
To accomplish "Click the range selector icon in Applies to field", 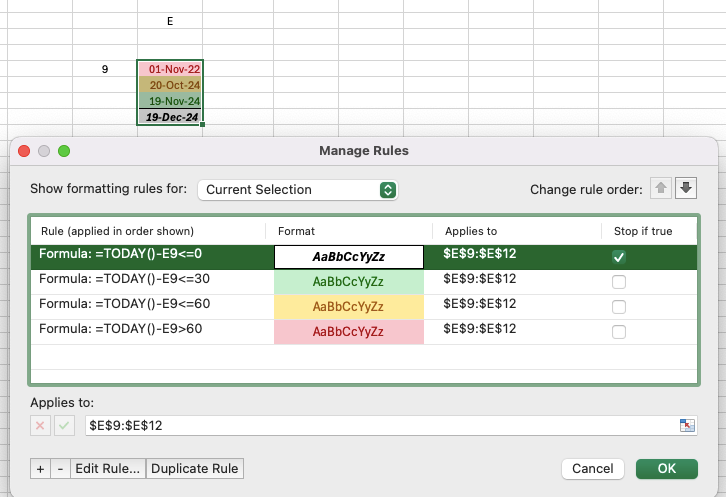I will point(687,425).
